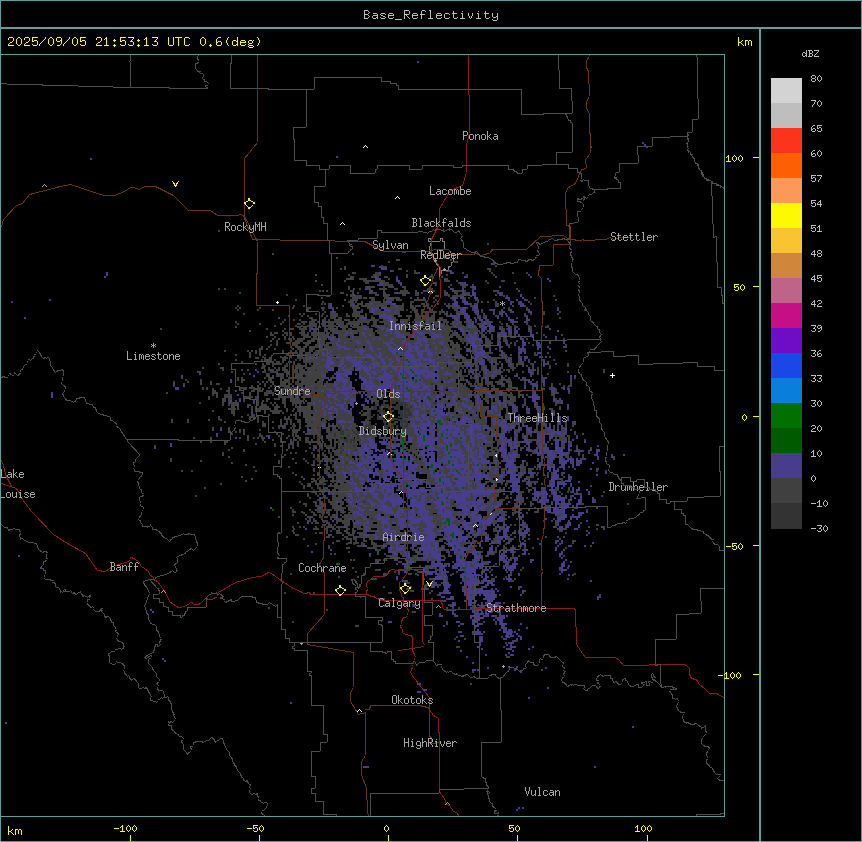
Task: Click the -50 tick on the right axis
Action: (x=734, y=546)
